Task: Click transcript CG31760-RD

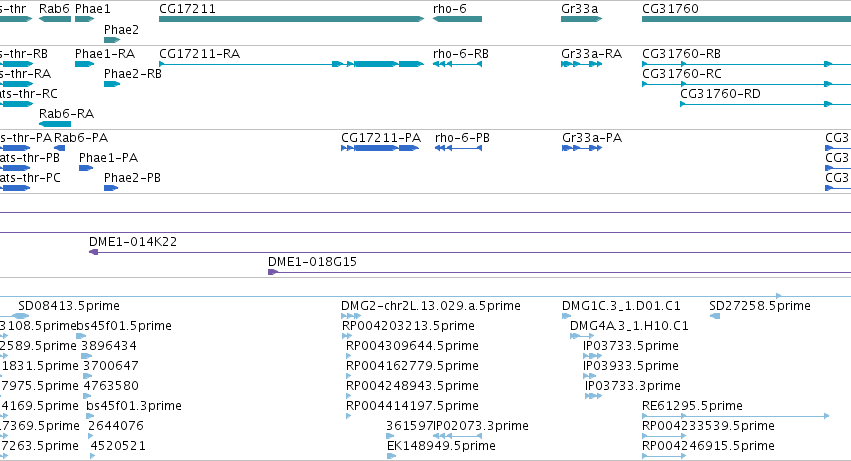Action: click(x=765, y=104)
